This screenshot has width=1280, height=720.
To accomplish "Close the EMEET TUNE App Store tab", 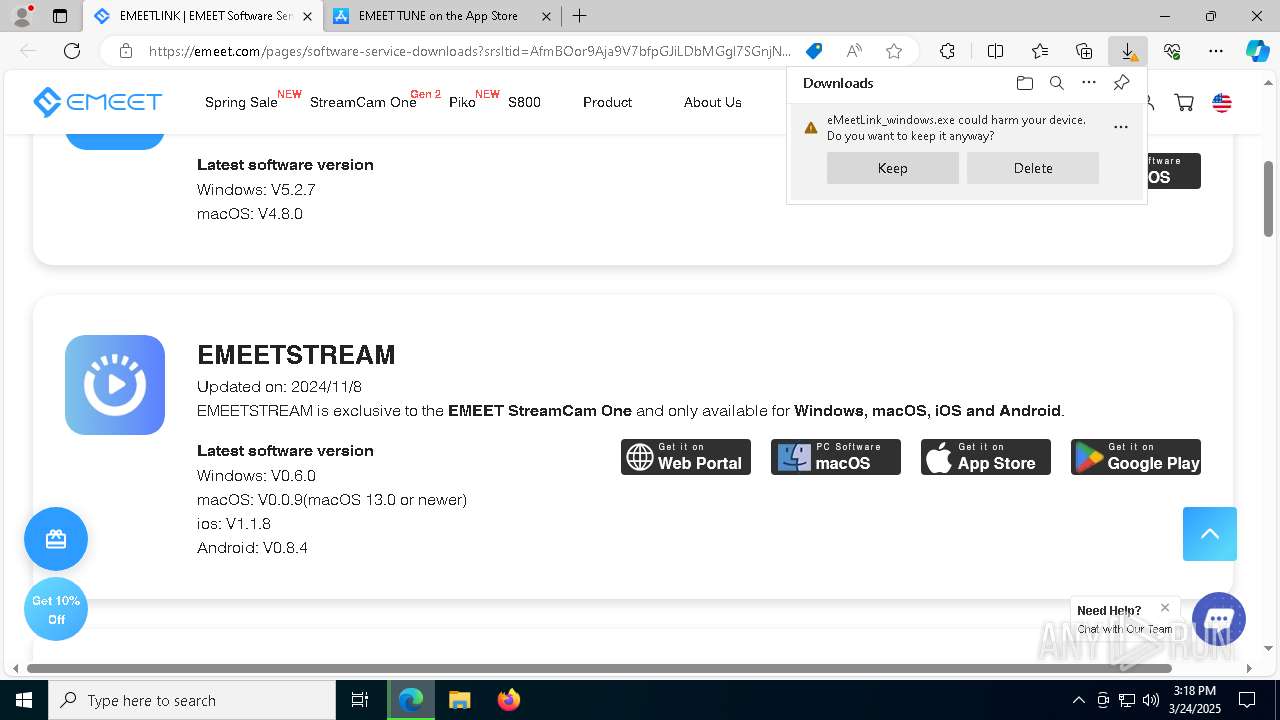I will tap(546, 16).
